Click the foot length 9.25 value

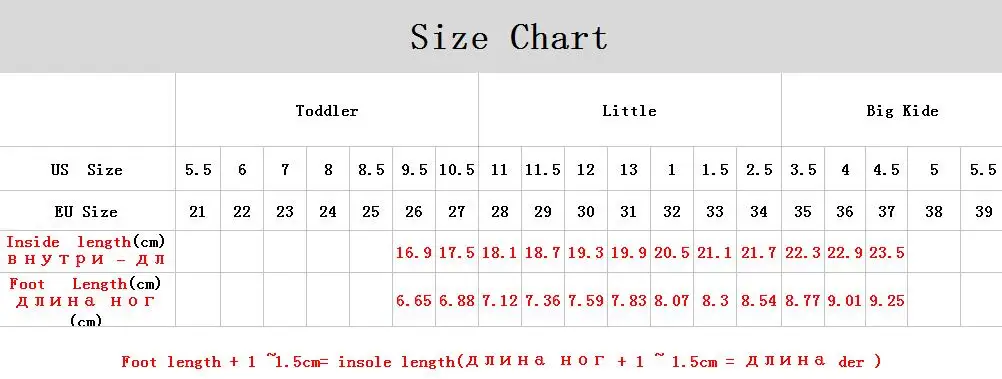pyautogui.click(x=886, y=300)
